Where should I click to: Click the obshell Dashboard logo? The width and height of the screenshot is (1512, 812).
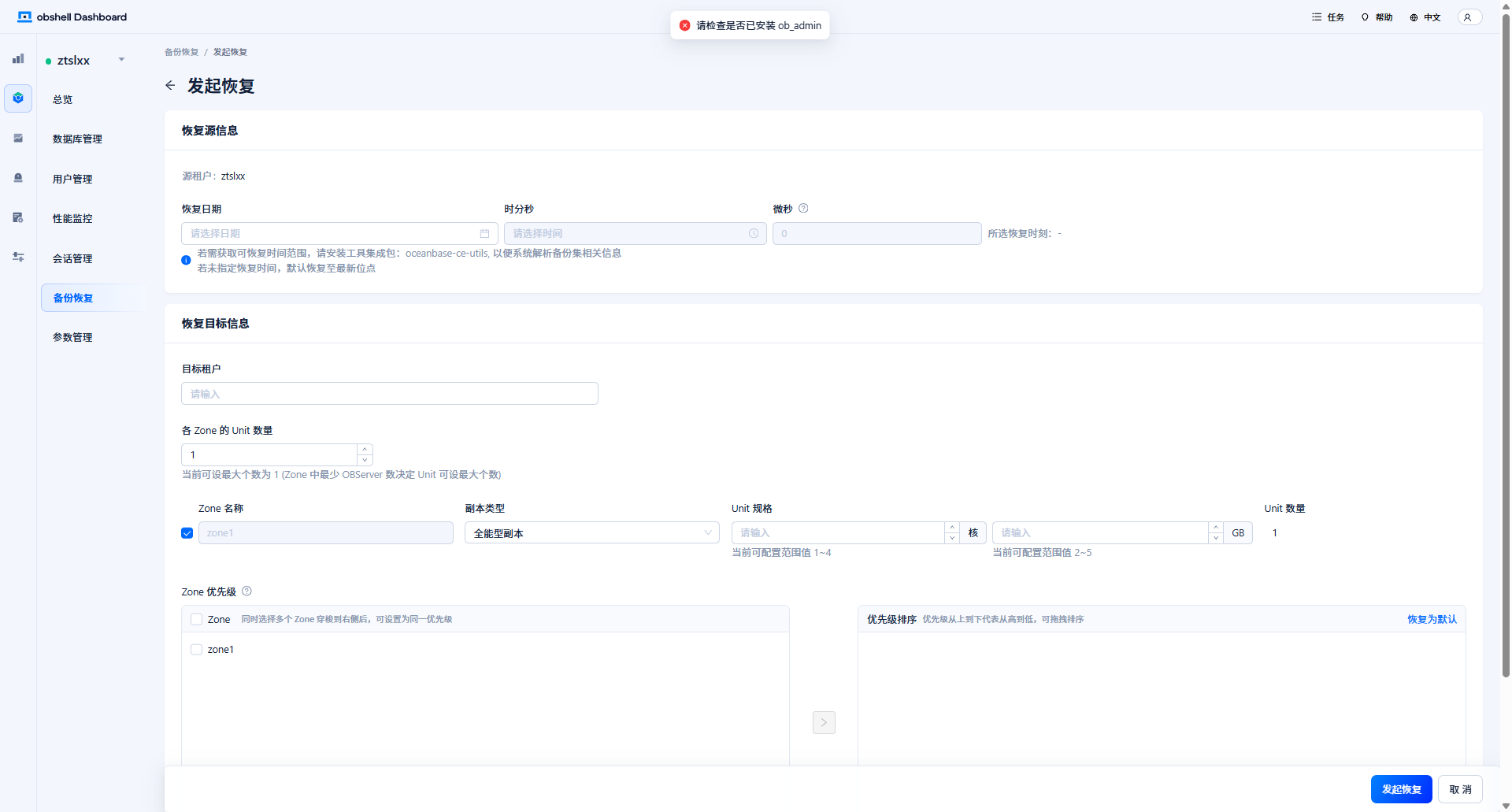coord(72,17)
